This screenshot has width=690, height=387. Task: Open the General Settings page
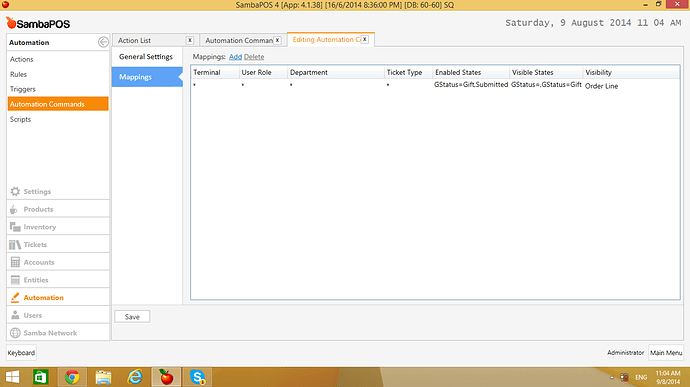pos(146,57)
